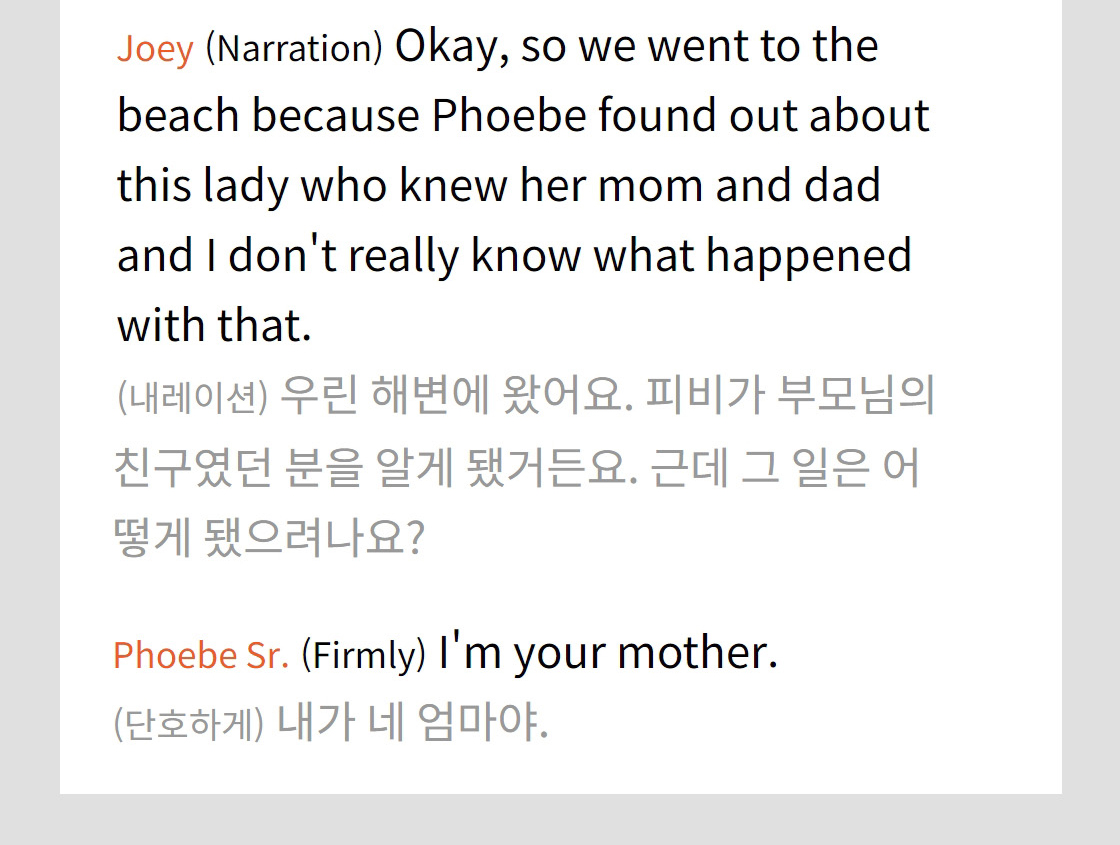Click the Korean label (단호하게)
The height and width of the screenshot is (845, 1120).
click(189, 724)
